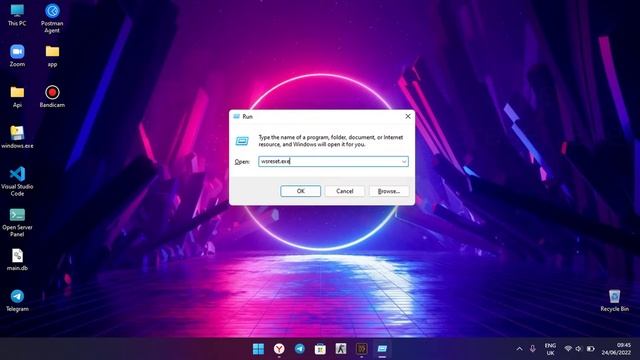Switch ENG UK input language
The height and width of the screenshot is (360, 640).
(x=550, y=349)
